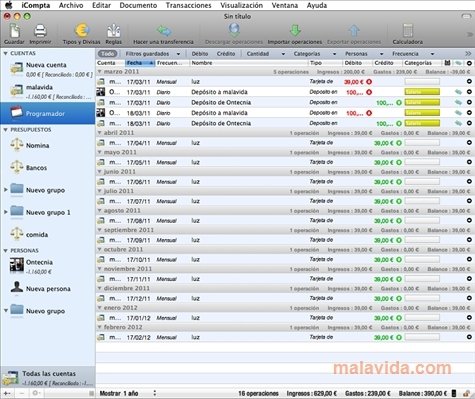475x399 pixels.
Task: Open the Documento menu
Action: tap(138, 5)
